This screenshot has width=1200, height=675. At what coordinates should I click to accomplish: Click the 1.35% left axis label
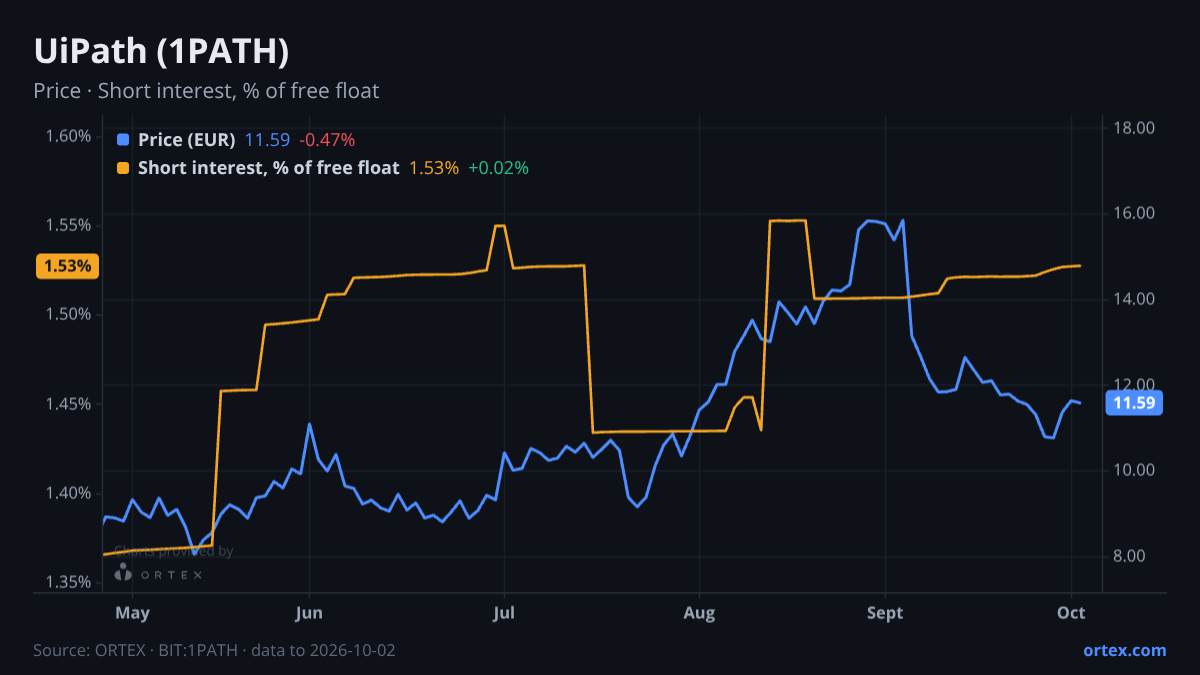click(x=69, y=582)
